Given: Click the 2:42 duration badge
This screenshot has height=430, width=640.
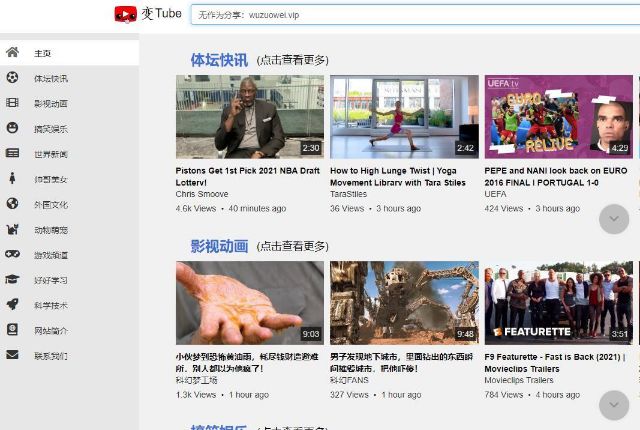Looking at the screenshot, I should click(x=465, y=148).
